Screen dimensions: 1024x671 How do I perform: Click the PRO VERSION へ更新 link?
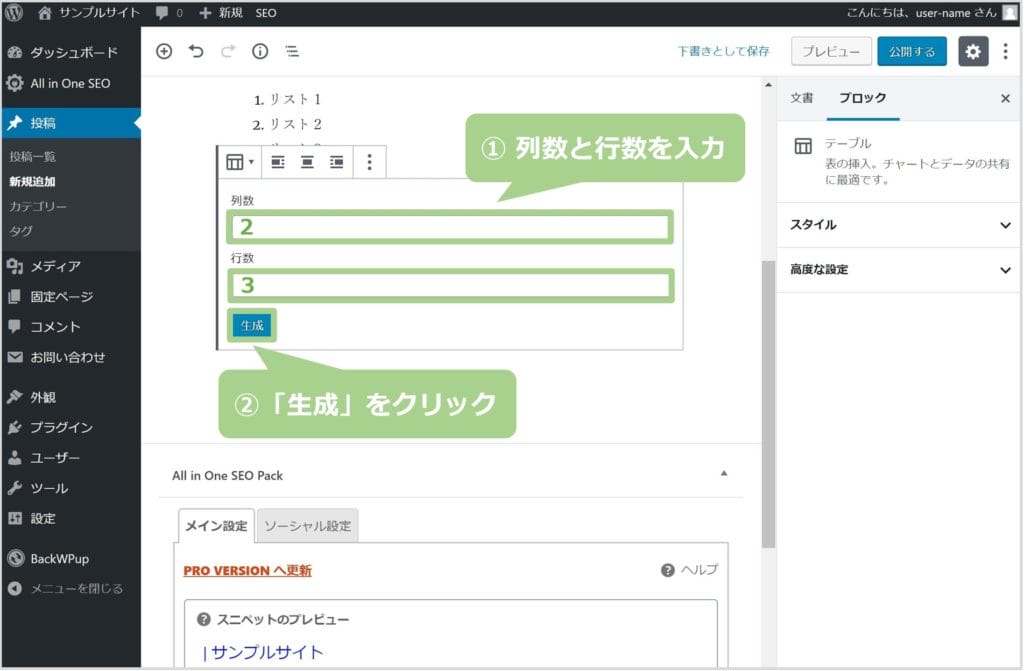click(247, 570)
